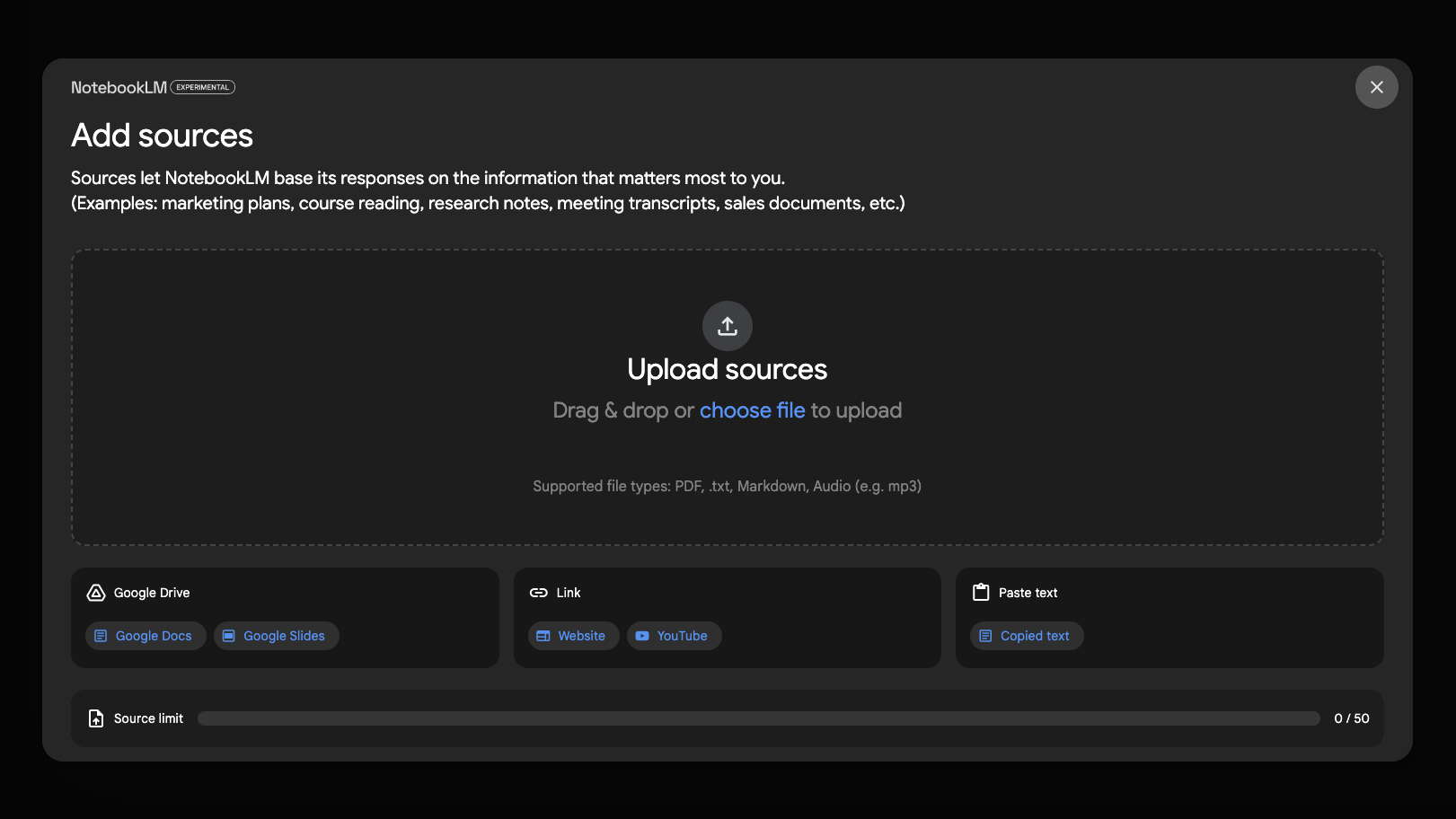Click the Link chain icon

click(x=539, y=593)
